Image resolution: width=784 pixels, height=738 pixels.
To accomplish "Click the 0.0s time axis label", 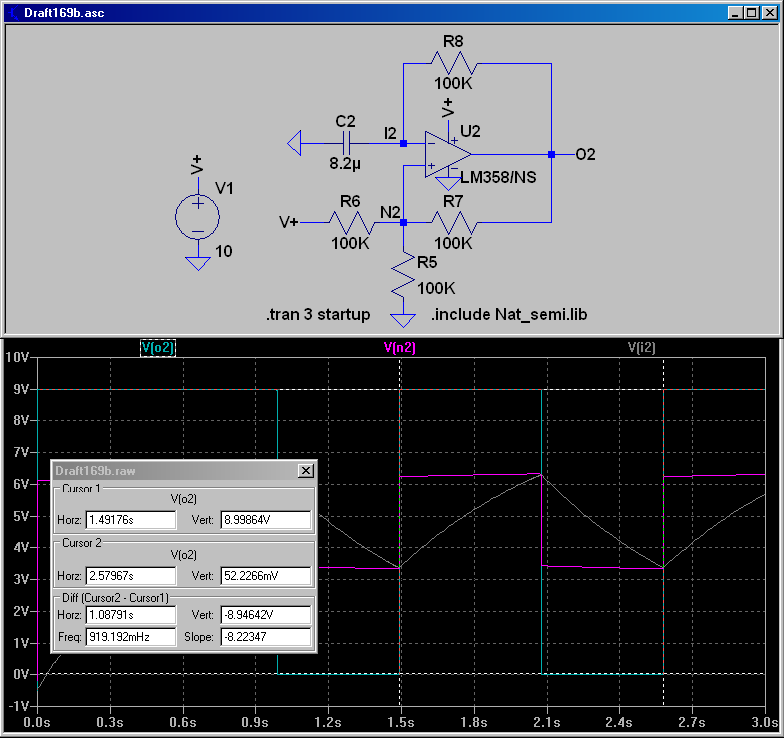I will 37,722.
